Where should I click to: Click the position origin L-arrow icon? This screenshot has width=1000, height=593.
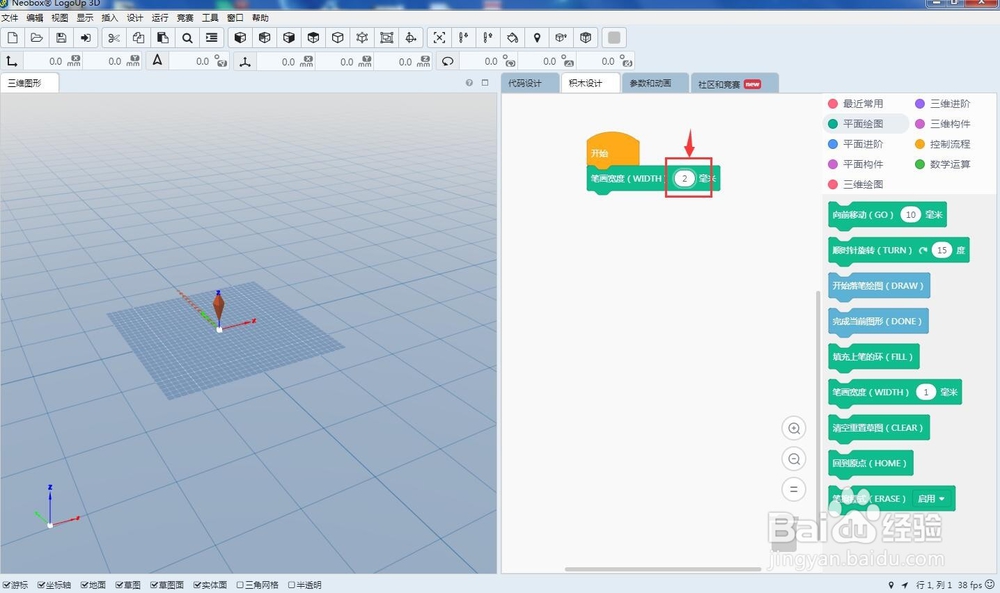[11, 61]
